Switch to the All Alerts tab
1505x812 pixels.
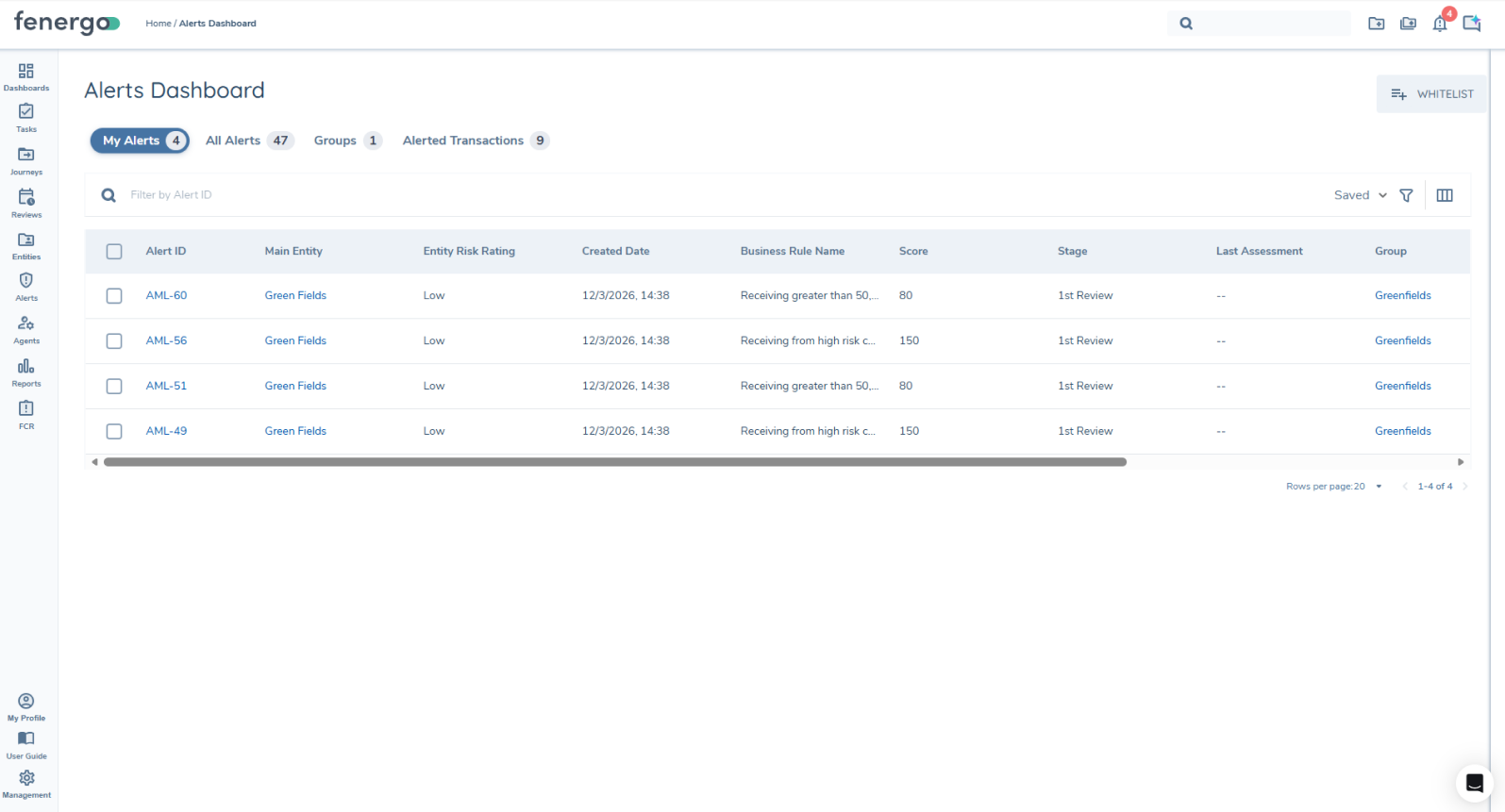[x=249, y=141]
